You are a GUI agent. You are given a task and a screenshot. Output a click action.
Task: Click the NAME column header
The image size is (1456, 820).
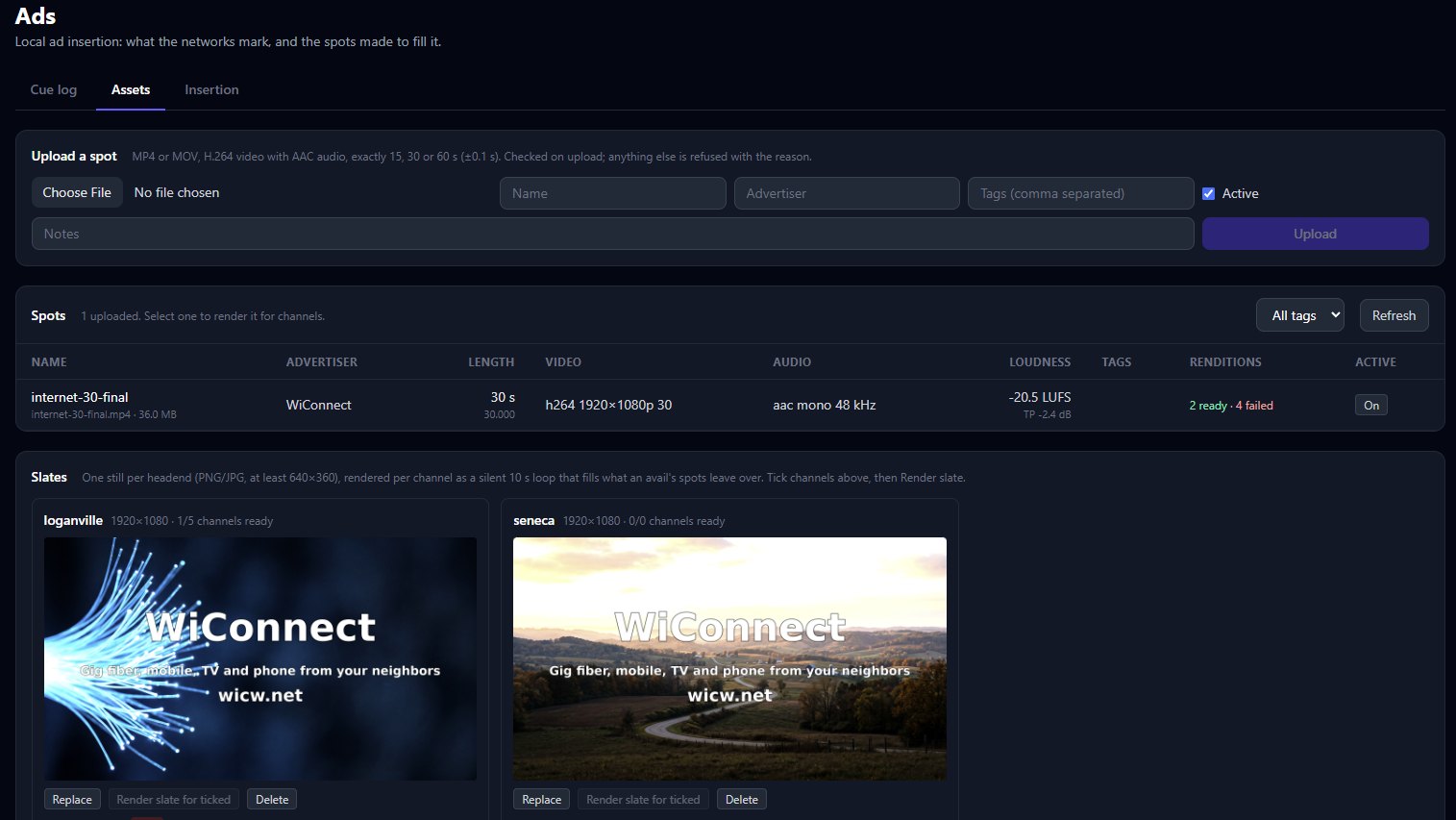49,362
